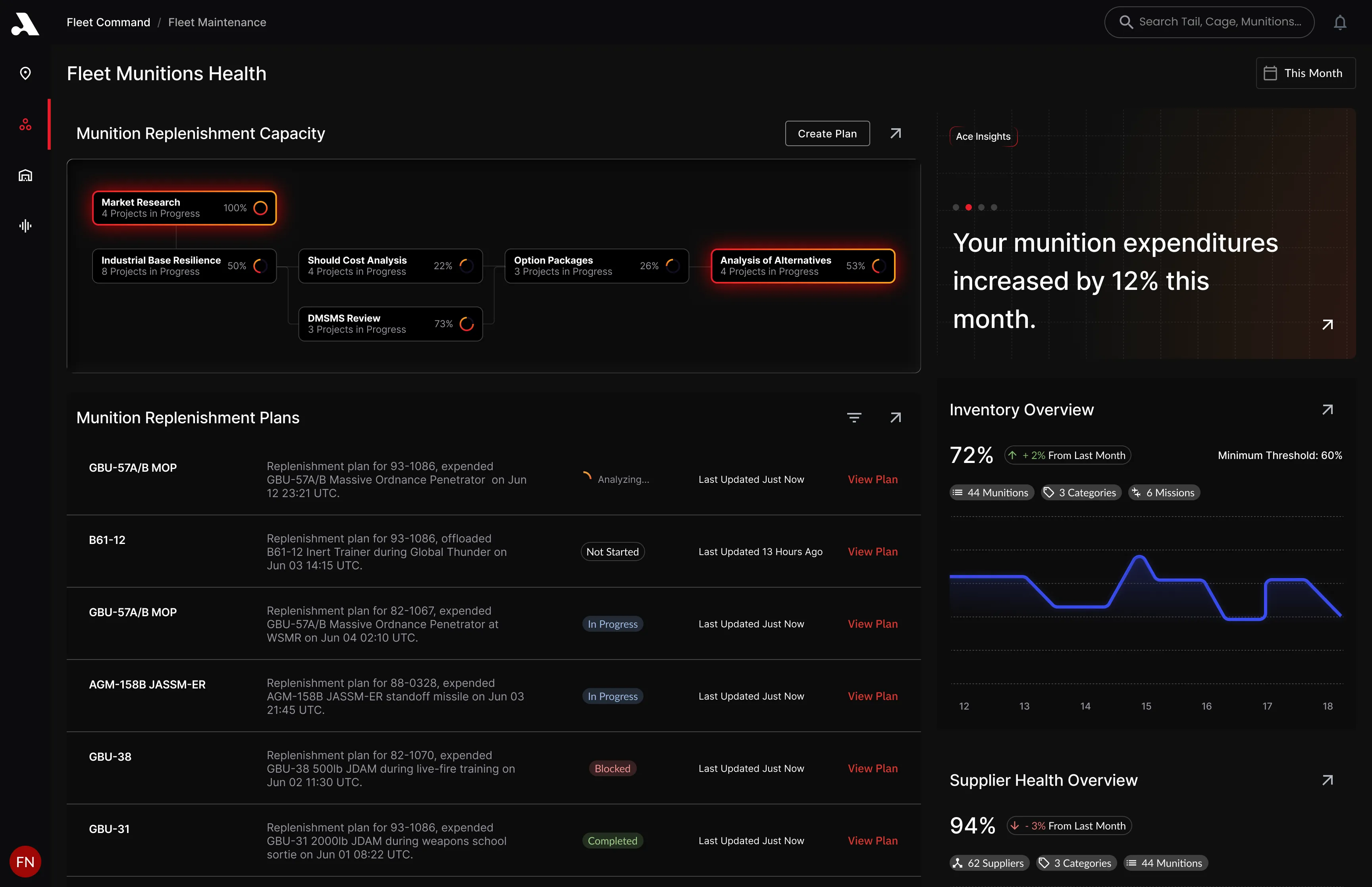Image resolution: width=1372 pixels, height=887 pixels.
Task: Click the 6 Missions chip
Action: pyautogui.click(x=1164, y=492)
